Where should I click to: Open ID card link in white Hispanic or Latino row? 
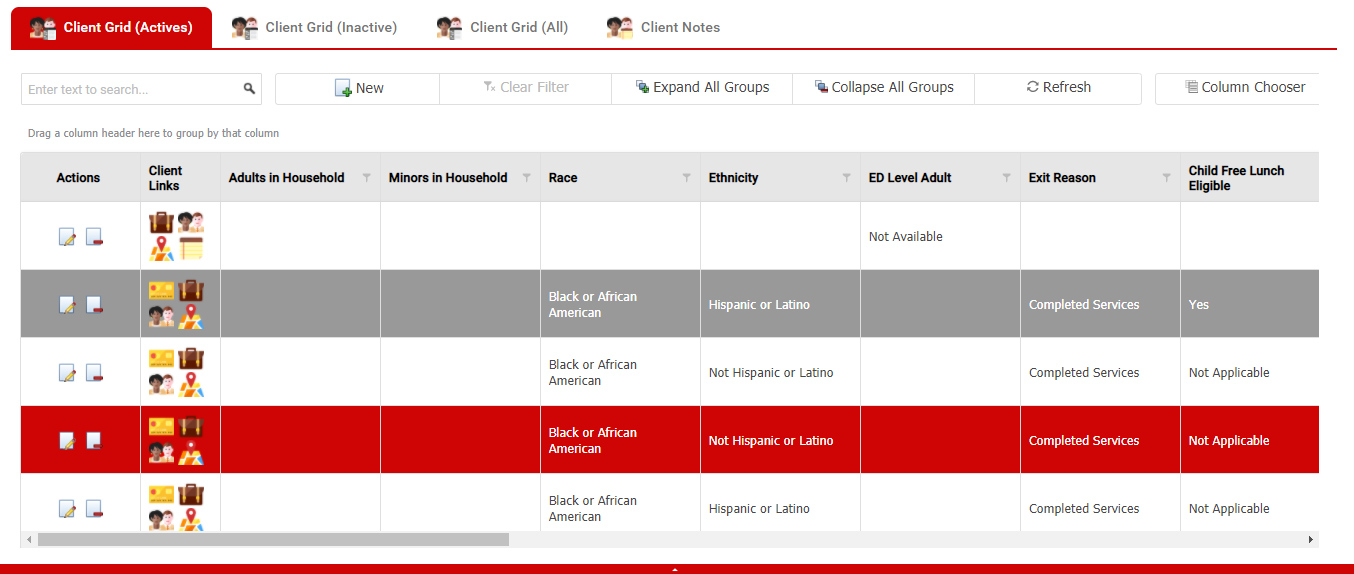pyautogui.click(x=162, y=495)
